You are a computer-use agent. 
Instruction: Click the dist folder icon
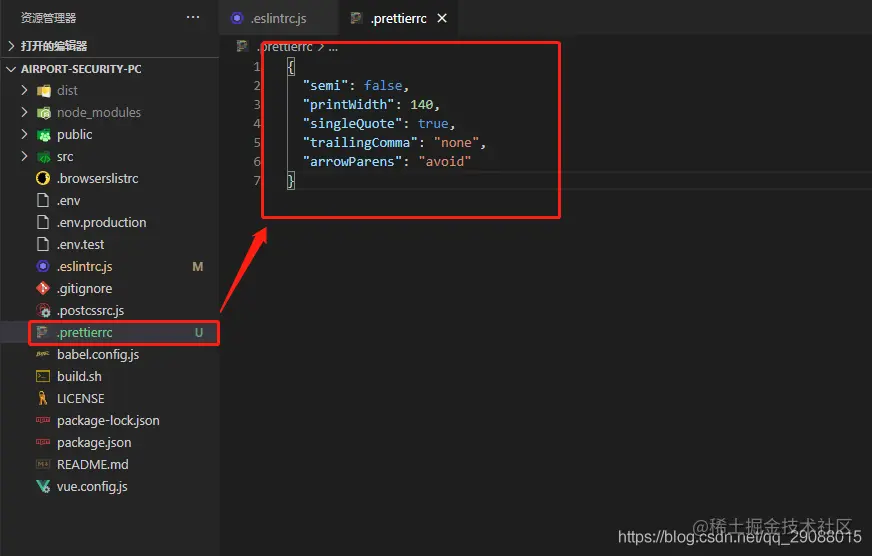pos(43,91)
